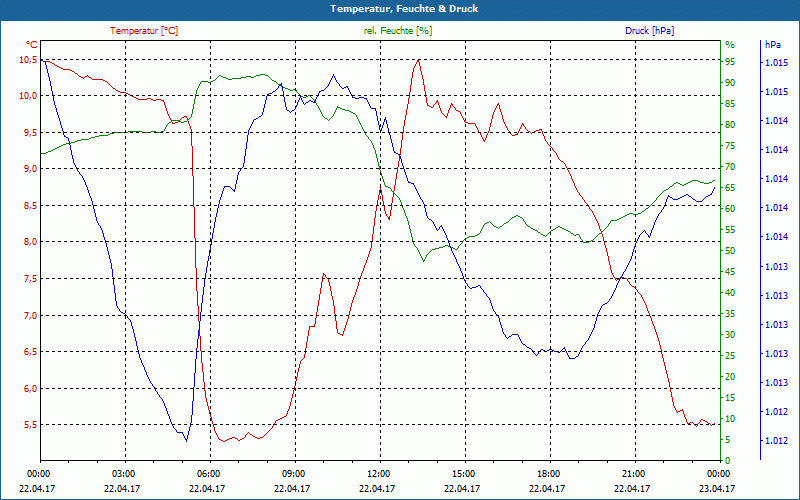Click the chart title 'Temperatur, Feuchte & Druck'
The image size is (800, 500).
(x=404, y=9)
